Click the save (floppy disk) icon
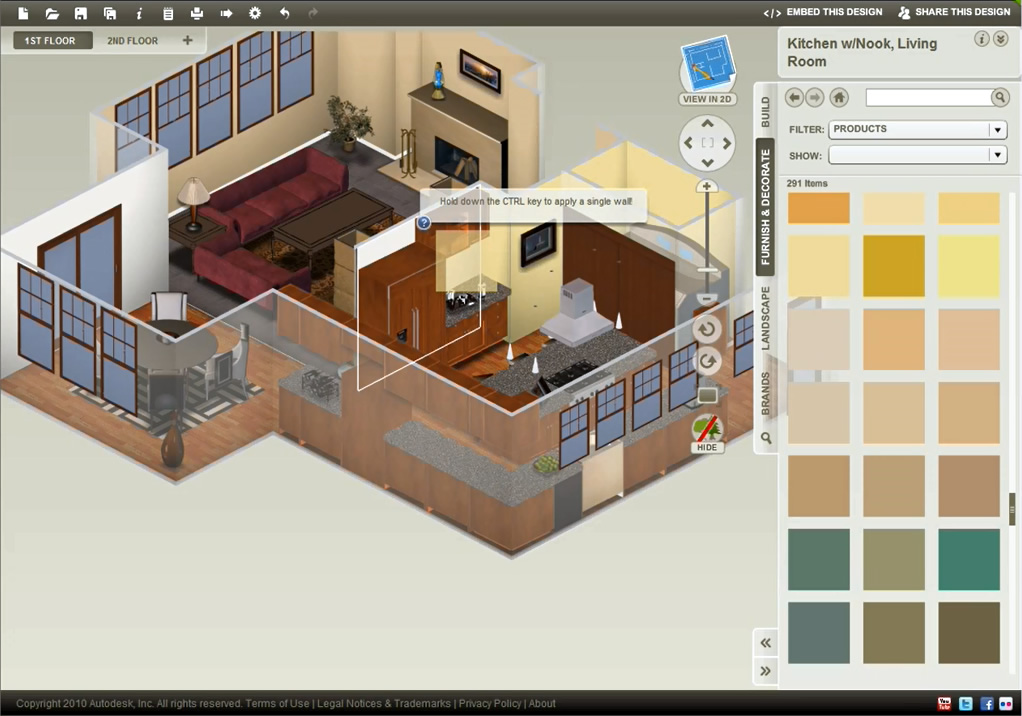Viewport: 1022px width, 716px height. (x=81, y=13)
